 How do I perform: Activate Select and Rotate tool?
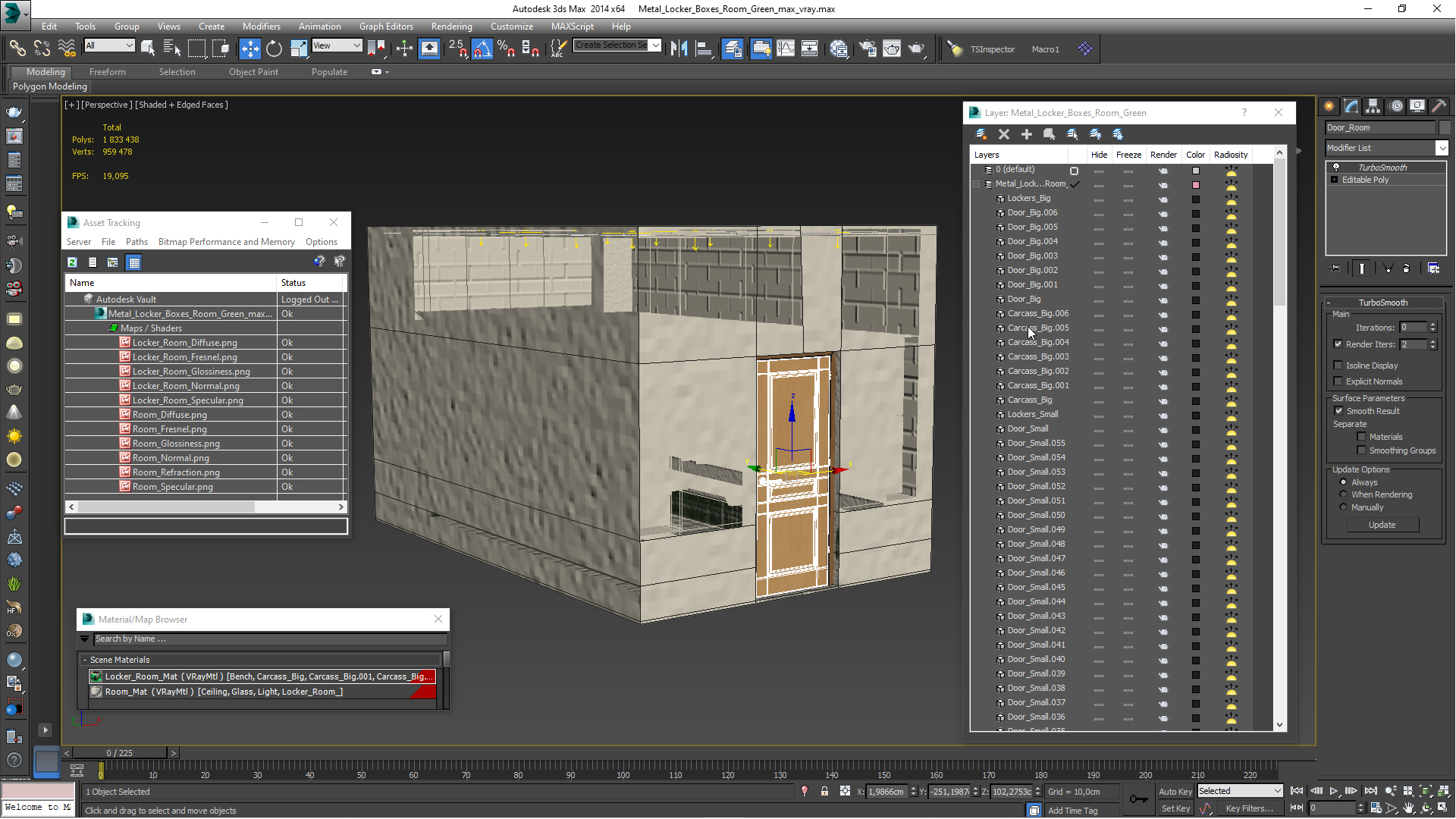click(x=274, y=49)
